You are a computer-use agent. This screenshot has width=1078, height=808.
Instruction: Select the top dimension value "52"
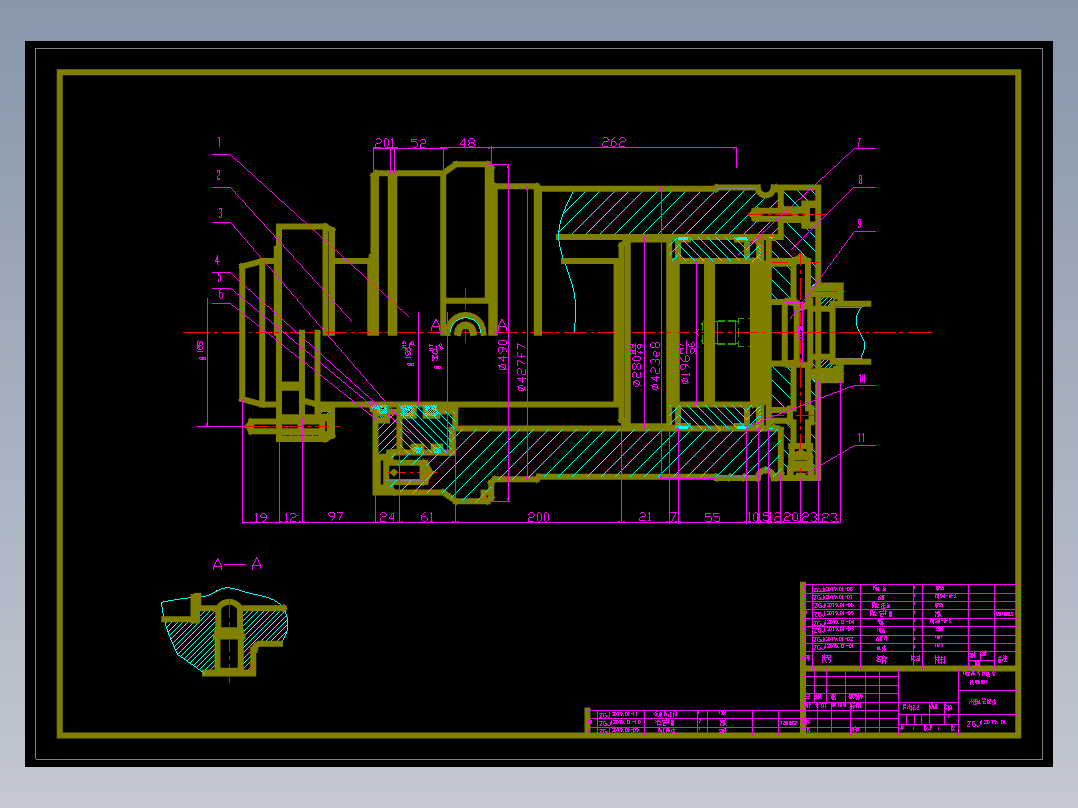click(419, 143)
